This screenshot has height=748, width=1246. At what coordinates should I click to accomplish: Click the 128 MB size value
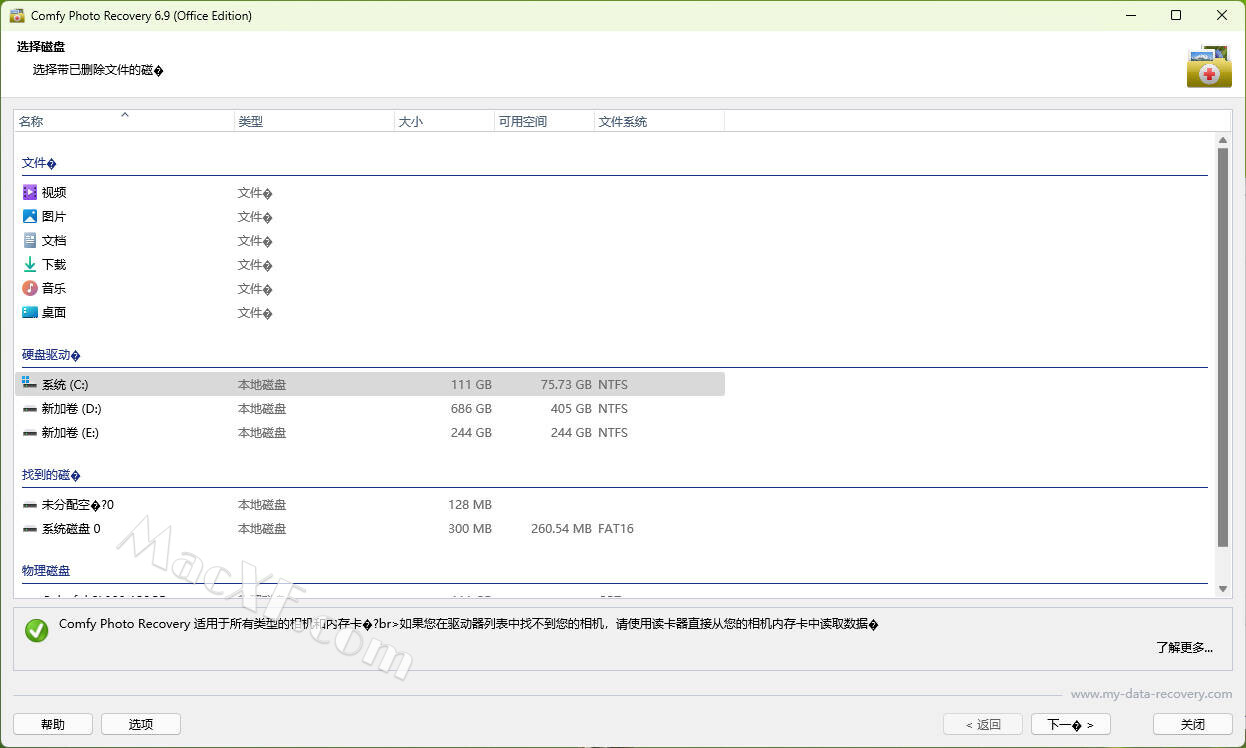[x=470, y=504]
